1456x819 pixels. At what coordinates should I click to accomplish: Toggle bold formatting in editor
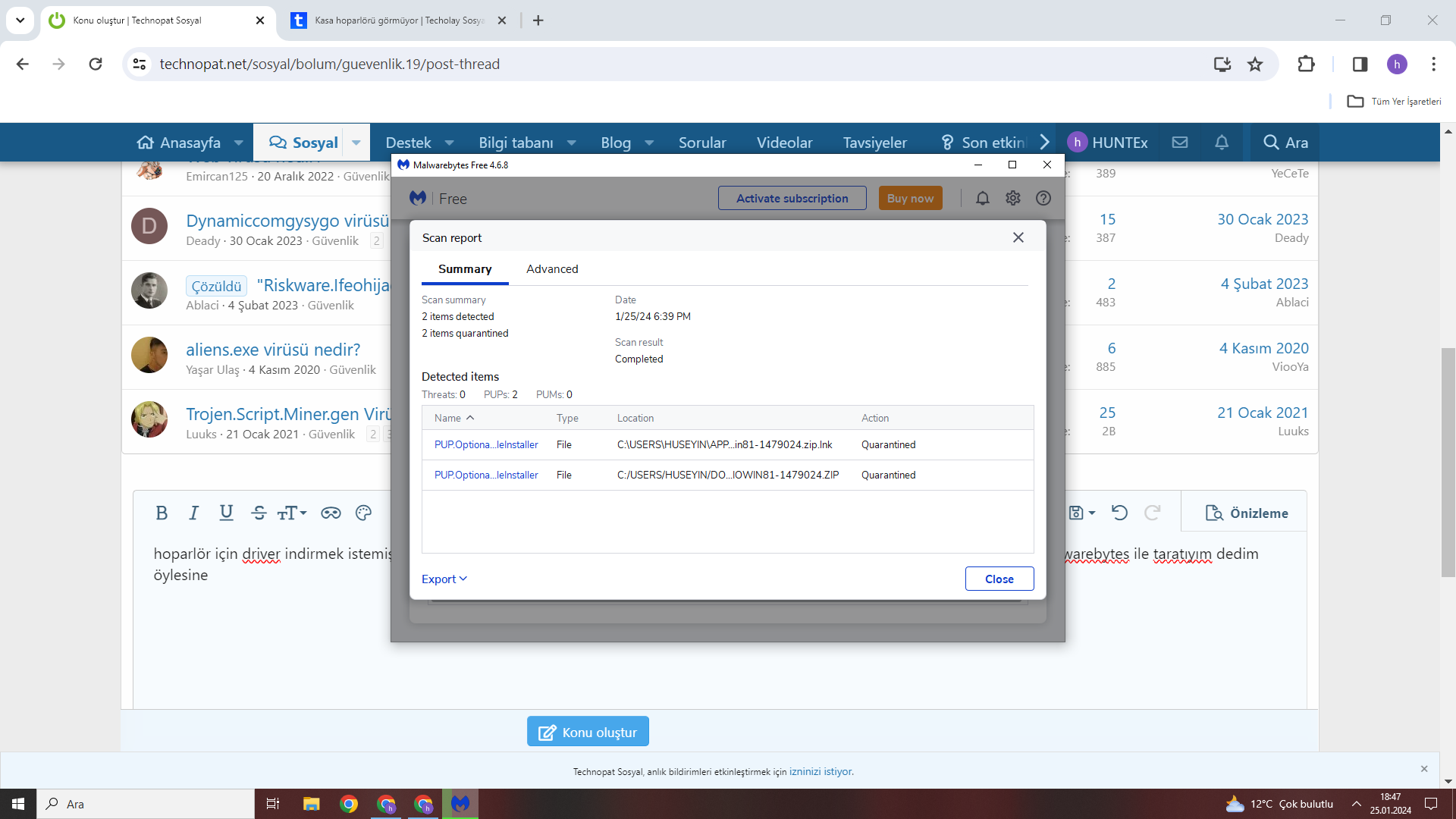pos(162,513)
